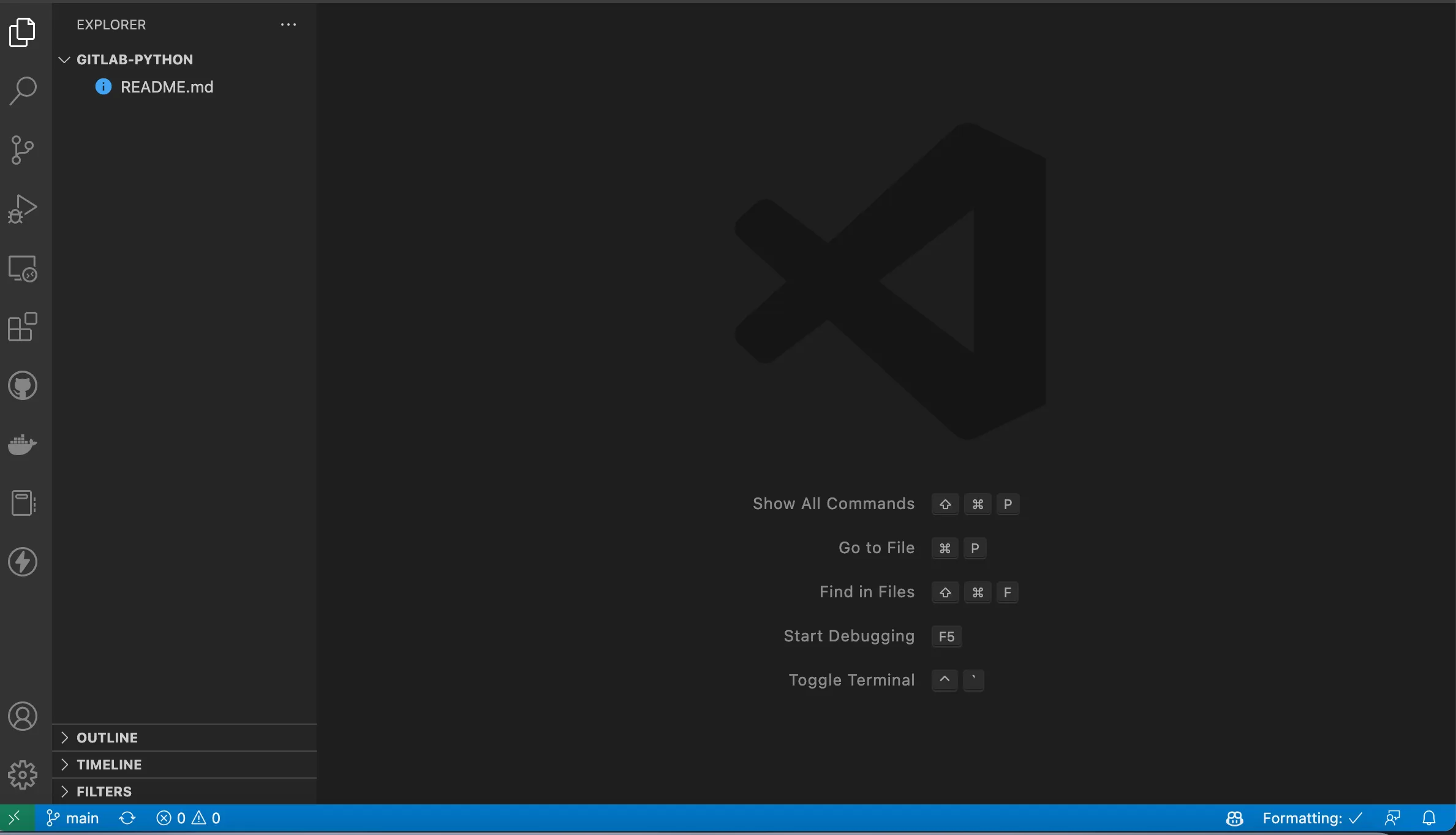Open Explorer Views and More Actions menu
1456x835 pixels.
click(289, 25)
